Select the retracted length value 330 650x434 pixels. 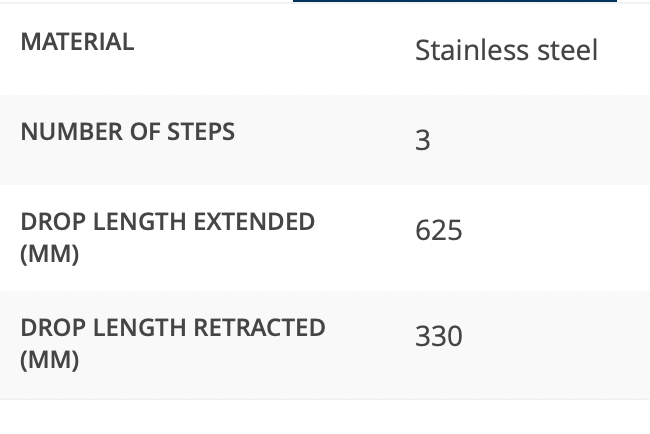[439, 336]
